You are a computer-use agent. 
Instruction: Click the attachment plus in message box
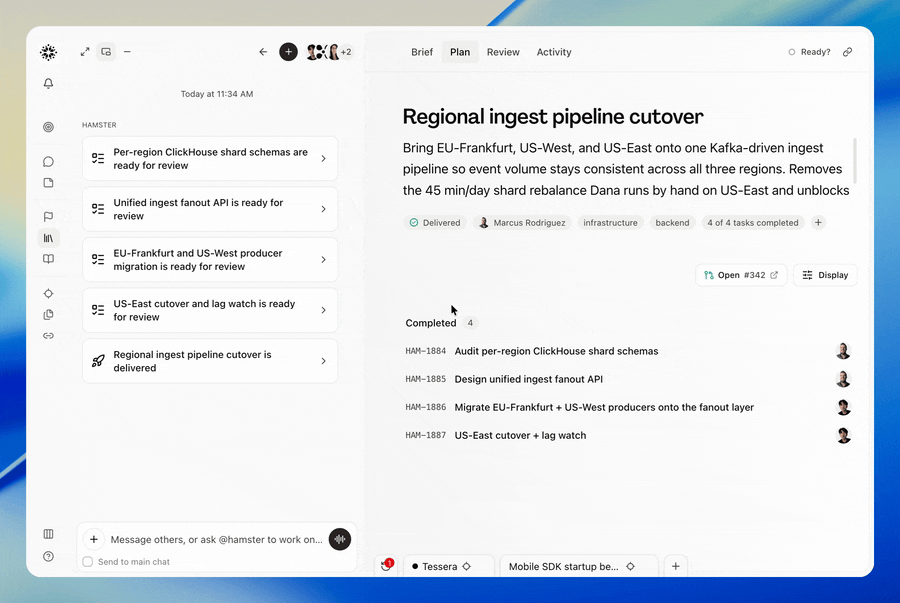click(x=94, y=539)
